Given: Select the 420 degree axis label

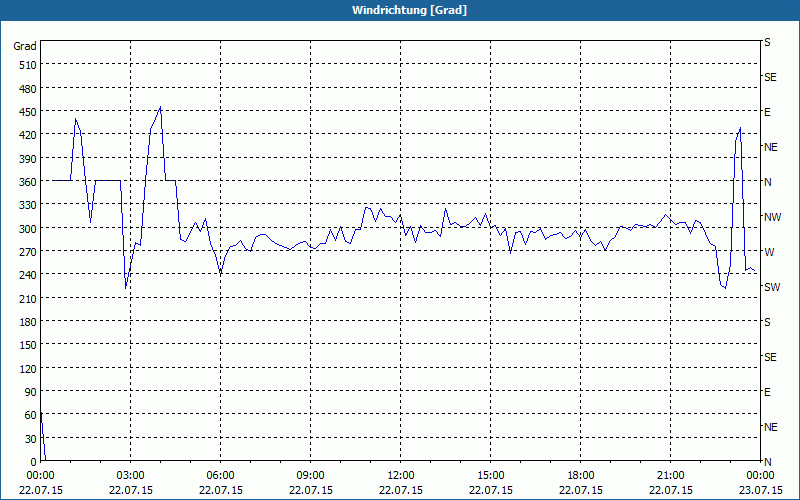Looking at the screenshot, I should (x=29, y=135).
